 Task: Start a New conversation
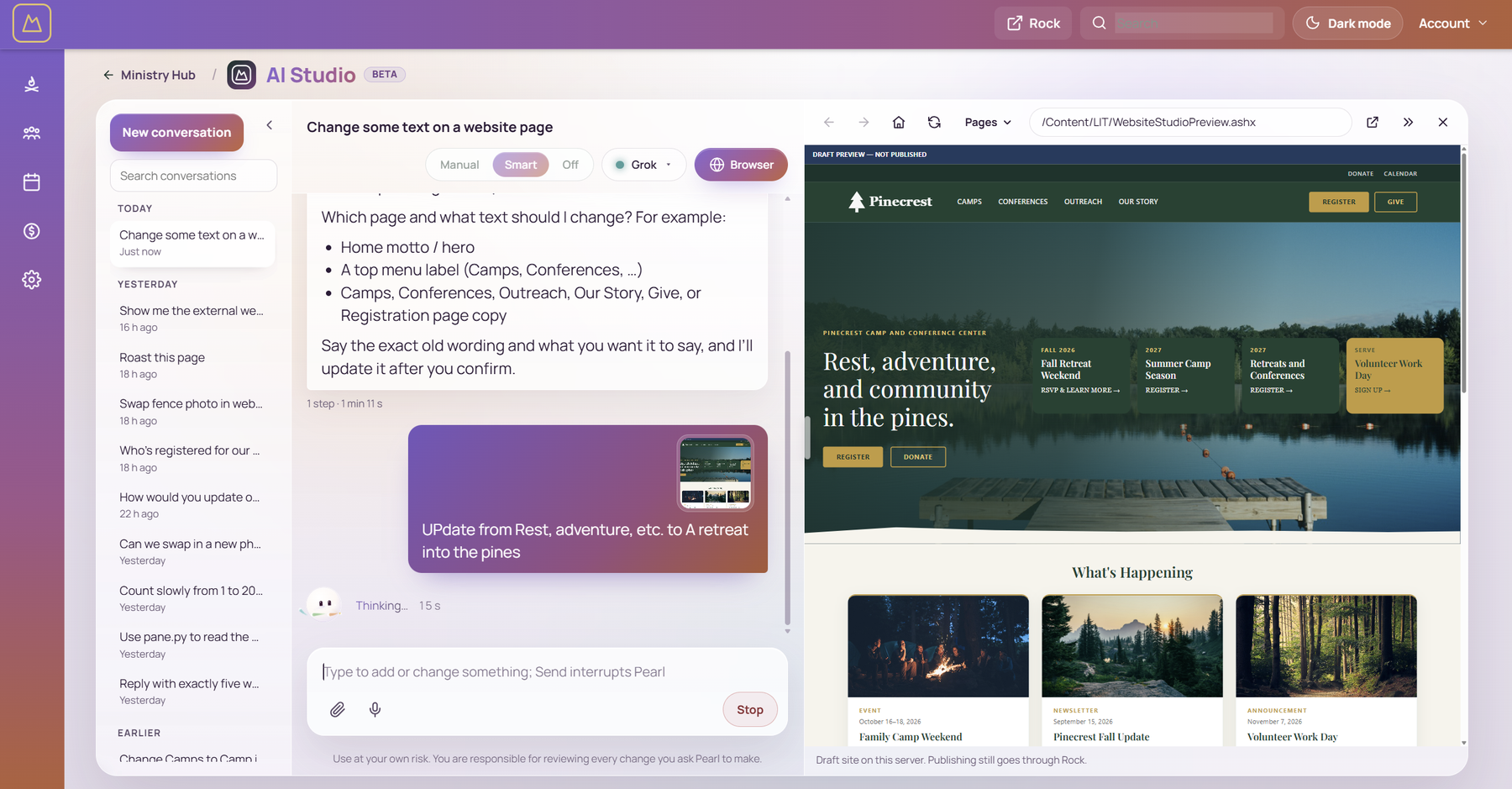[176, 133]
